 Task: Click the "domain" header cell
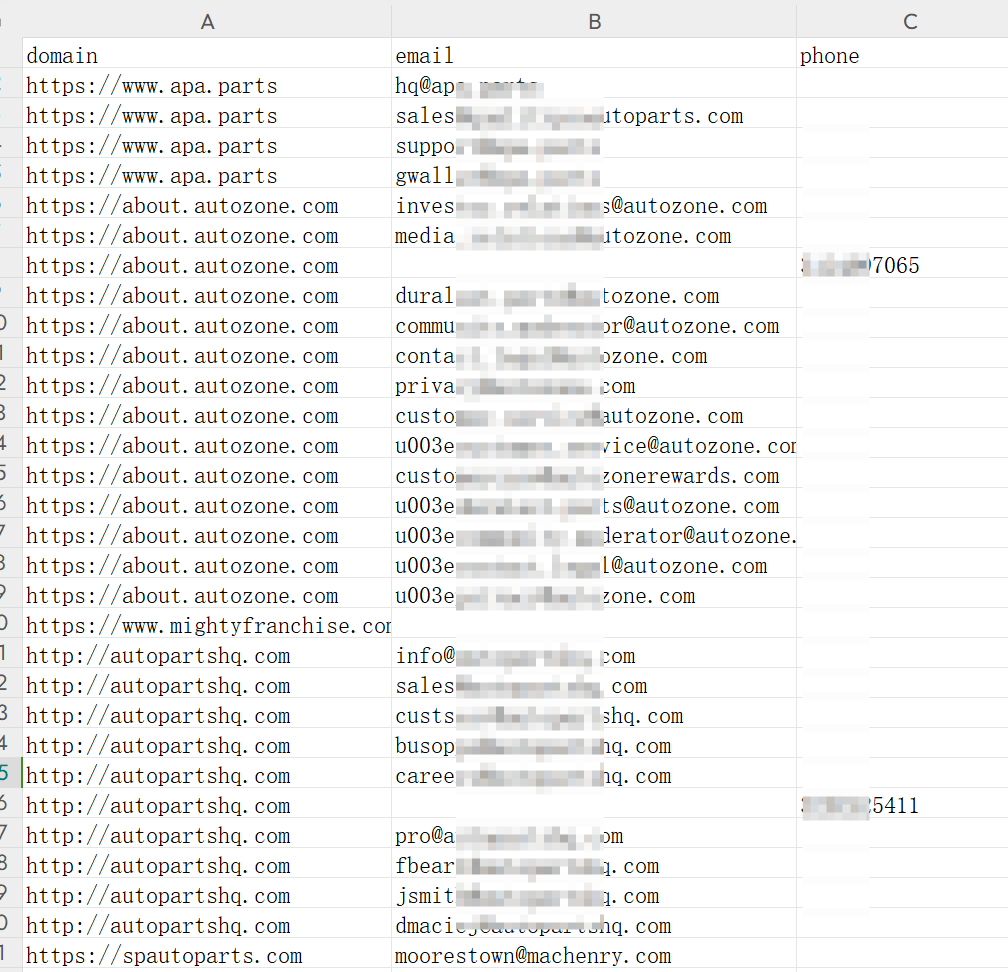point(207,55)
